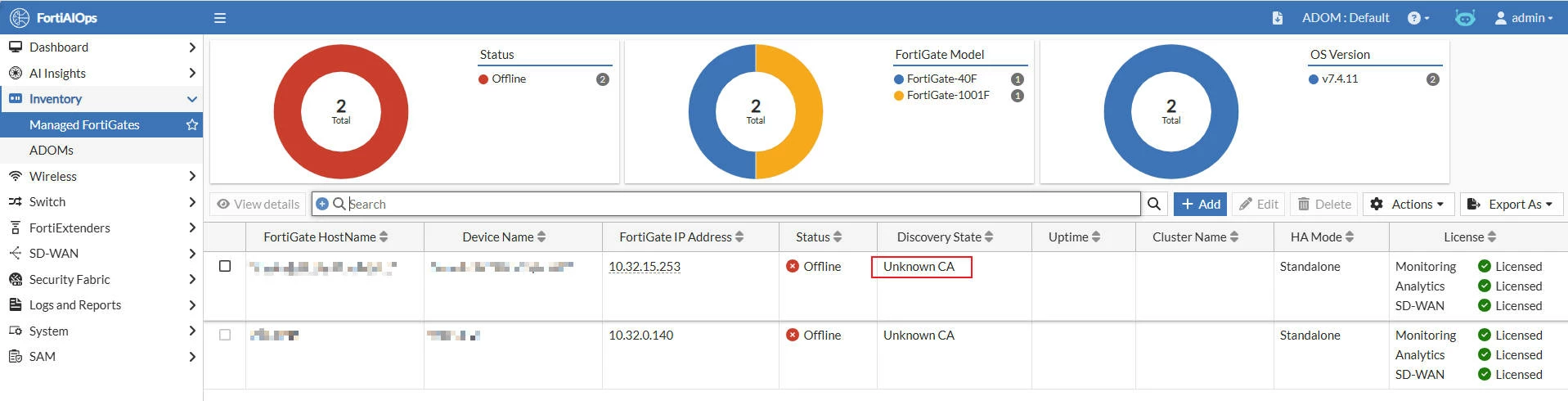This screenshot has width=1568, height=401.
Task: Click the Edit button
Action: [x=1258, y=204]
